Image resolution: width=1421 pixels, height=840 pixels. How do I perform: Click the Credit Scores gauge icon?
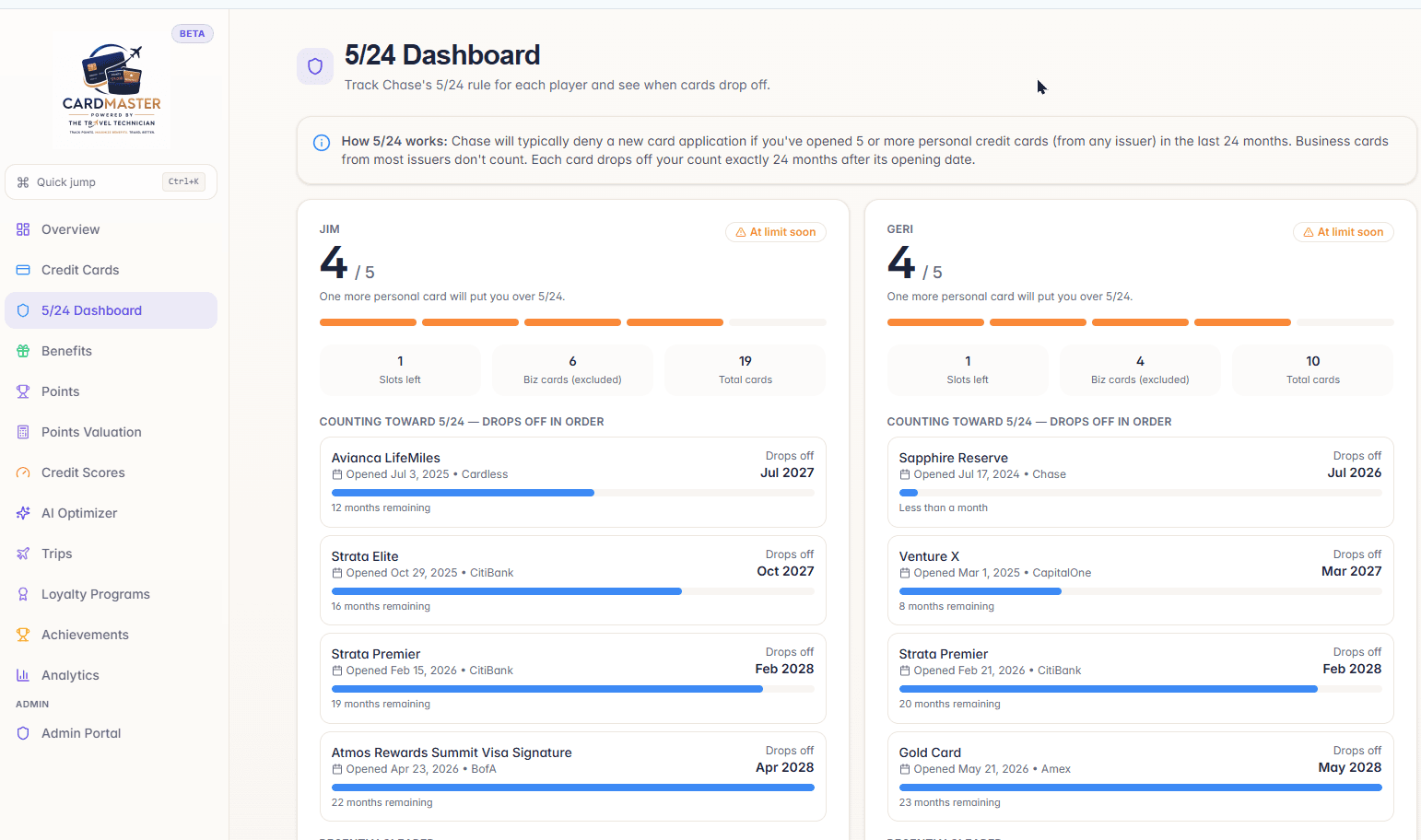[x=23, y=472]
